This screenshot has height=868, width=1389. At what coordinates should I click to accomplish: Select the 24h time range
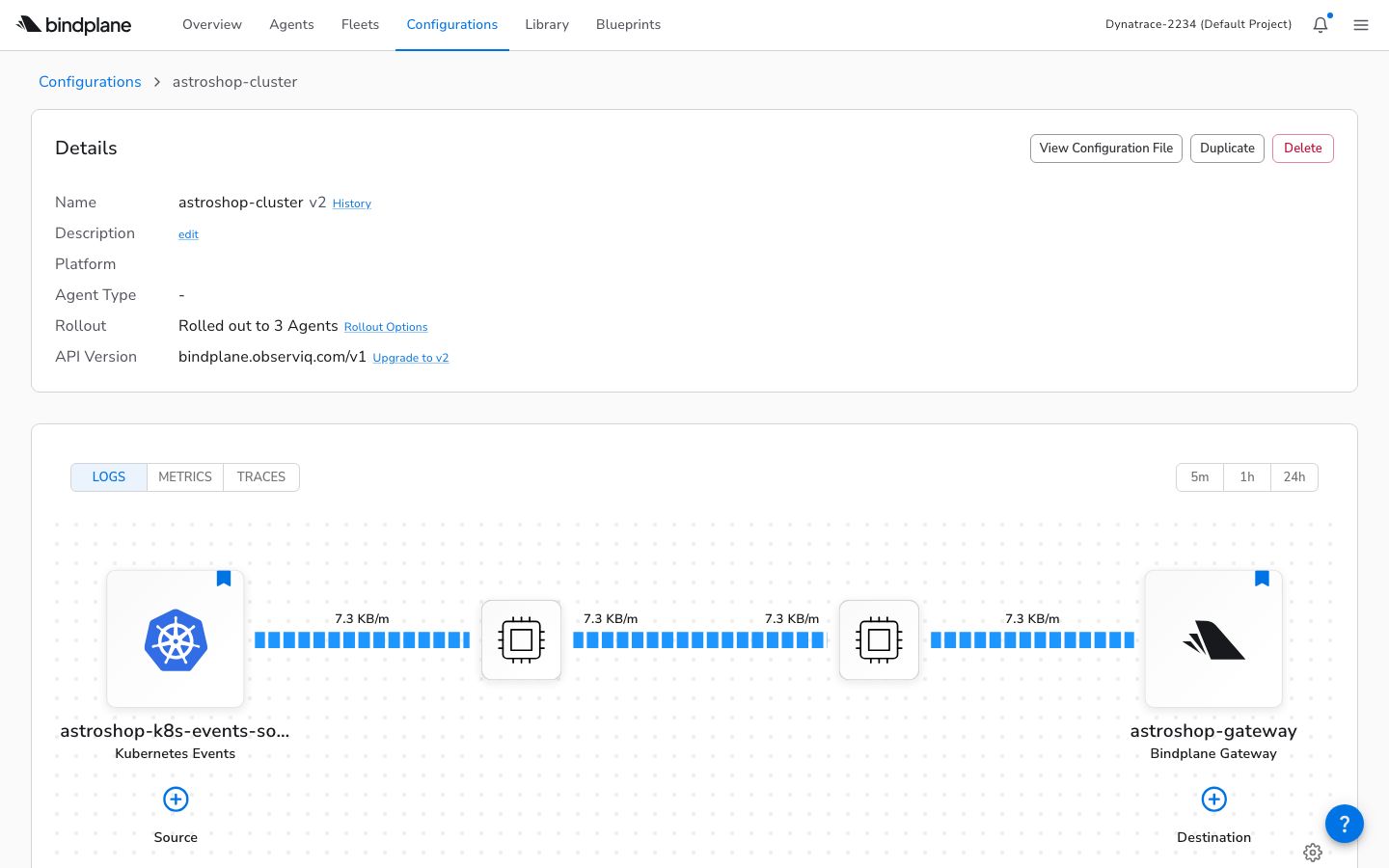point(1294,476)
